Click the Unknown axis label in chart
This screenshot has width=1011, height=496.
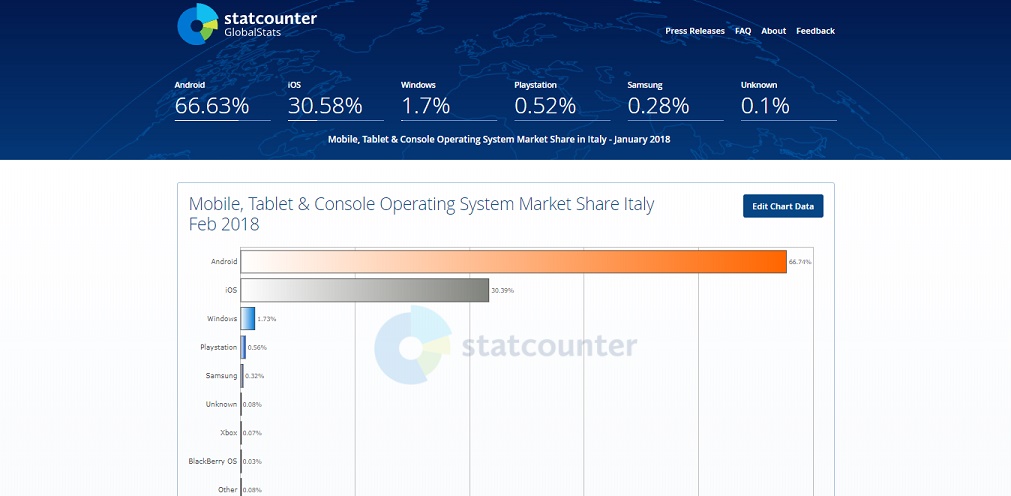click(x=222, y=404)
